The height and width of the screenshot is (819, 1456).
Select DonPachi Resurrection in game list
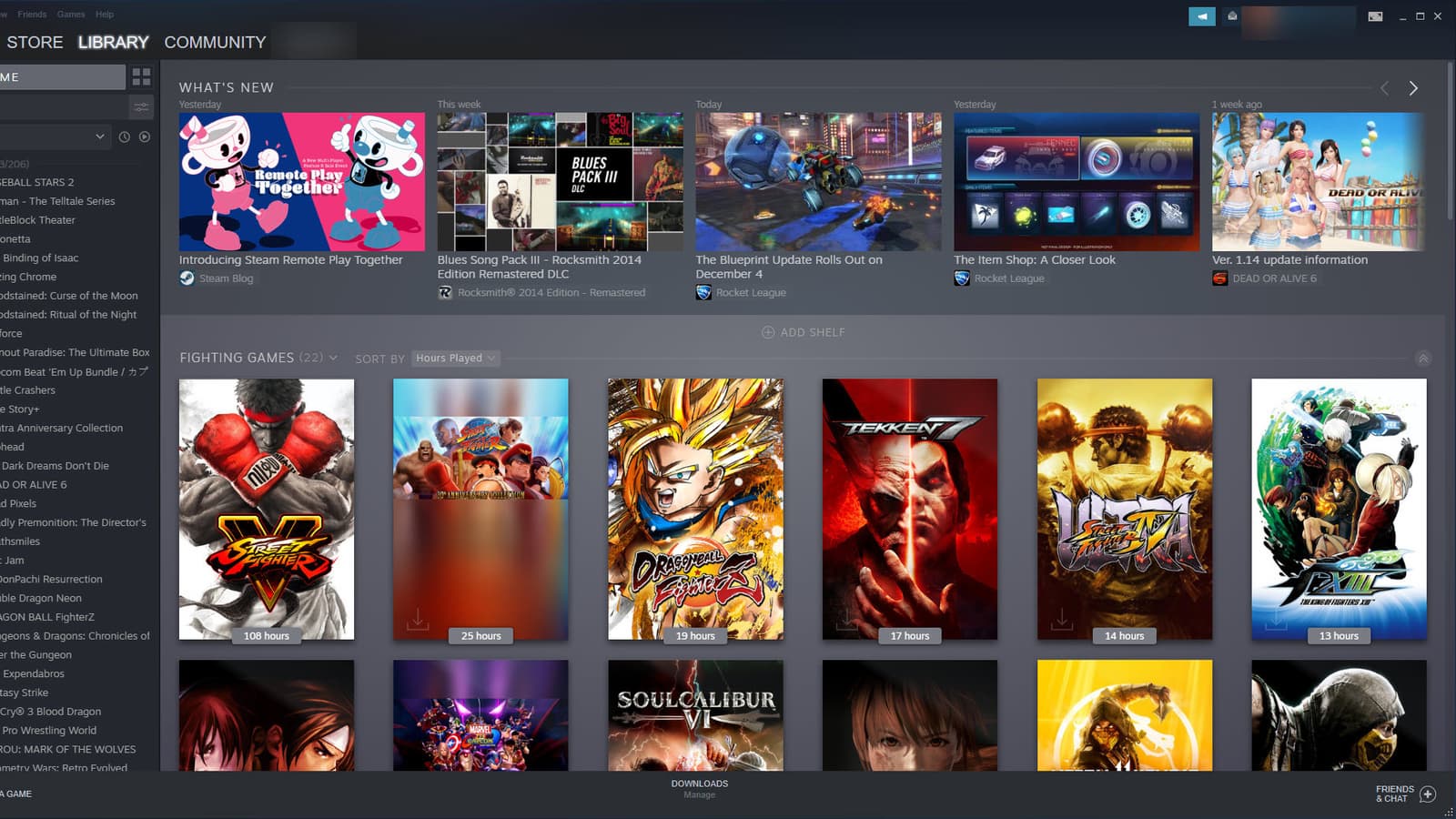[51, 580]
